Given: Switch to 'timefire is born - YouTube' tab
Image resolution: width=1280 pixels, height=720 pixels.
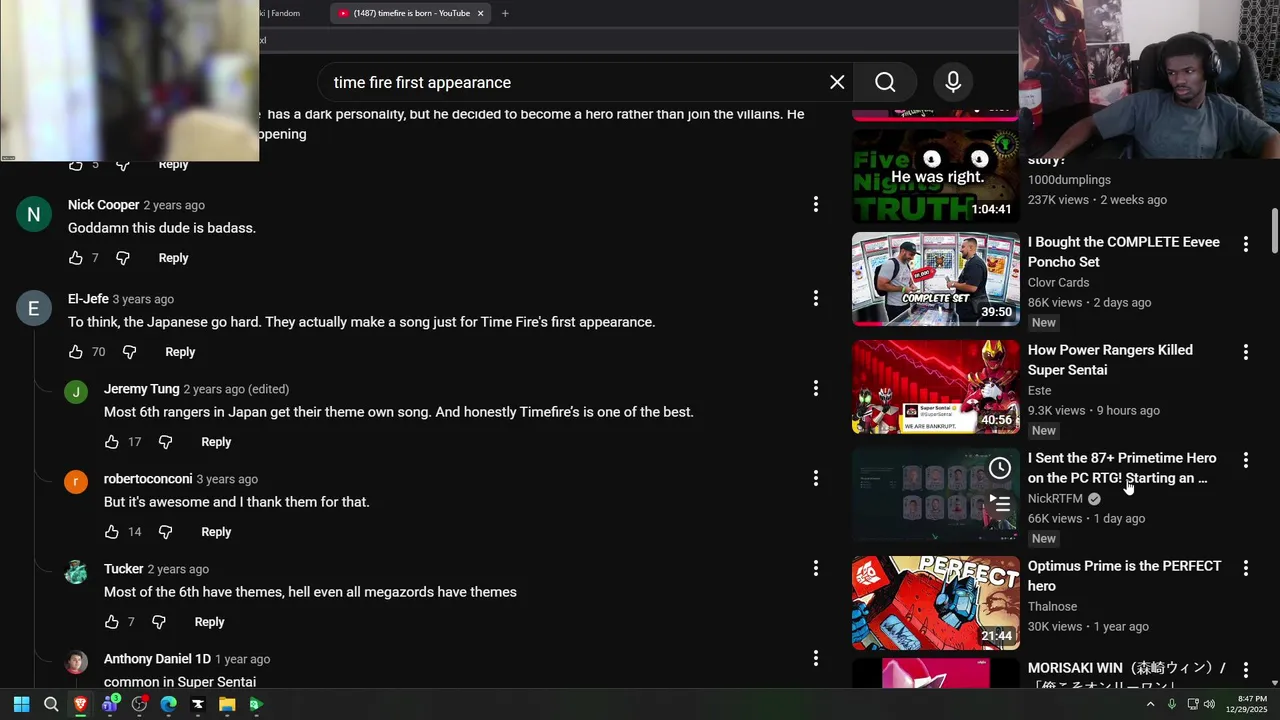Looking at the screenshot, I should 411,13.
